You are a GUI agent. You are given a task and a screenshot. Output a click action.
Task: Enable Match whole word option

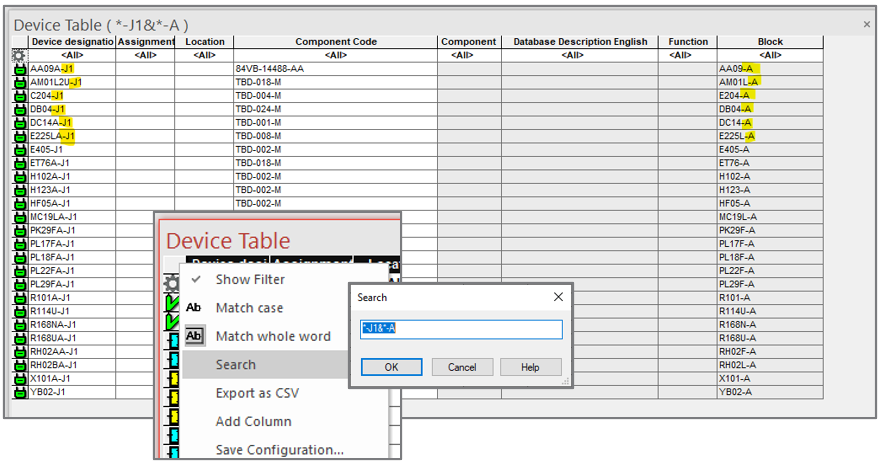coord(272,336)
